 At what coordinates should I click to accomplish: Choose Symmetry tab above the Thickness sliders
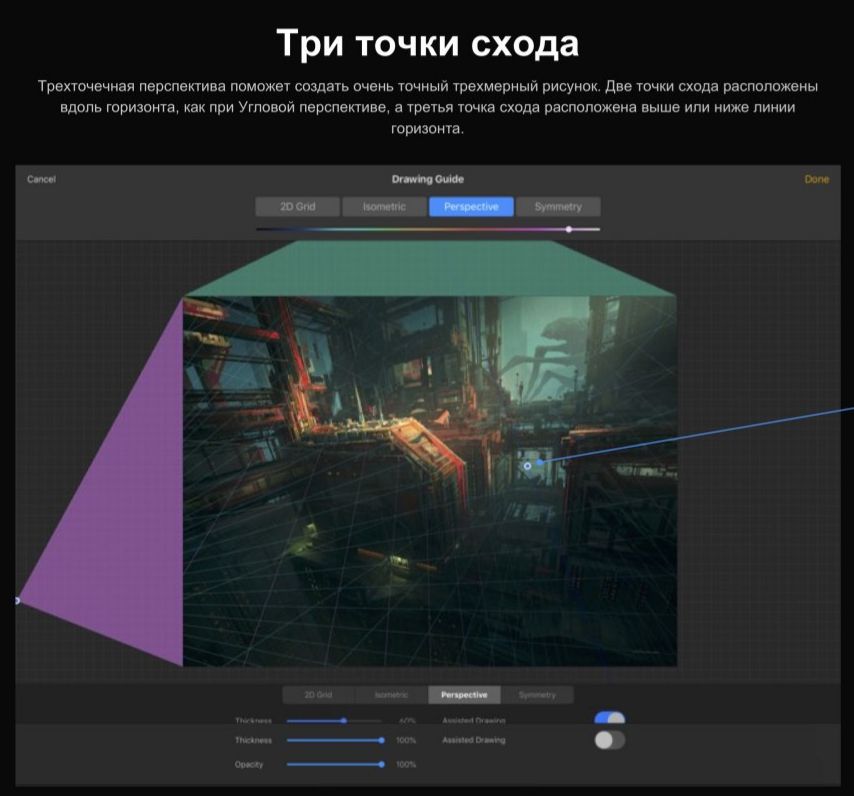point(537,695)
